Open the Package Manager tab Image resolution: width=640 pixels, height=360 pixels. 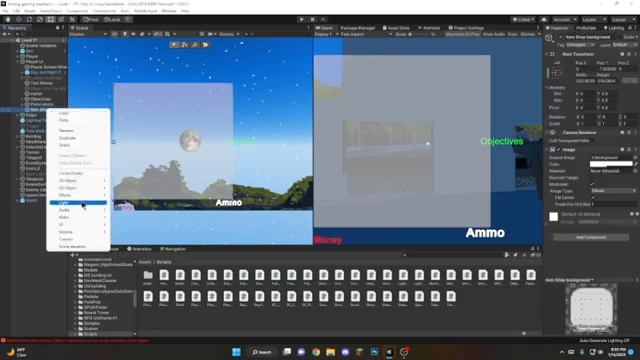pos(357,28)
